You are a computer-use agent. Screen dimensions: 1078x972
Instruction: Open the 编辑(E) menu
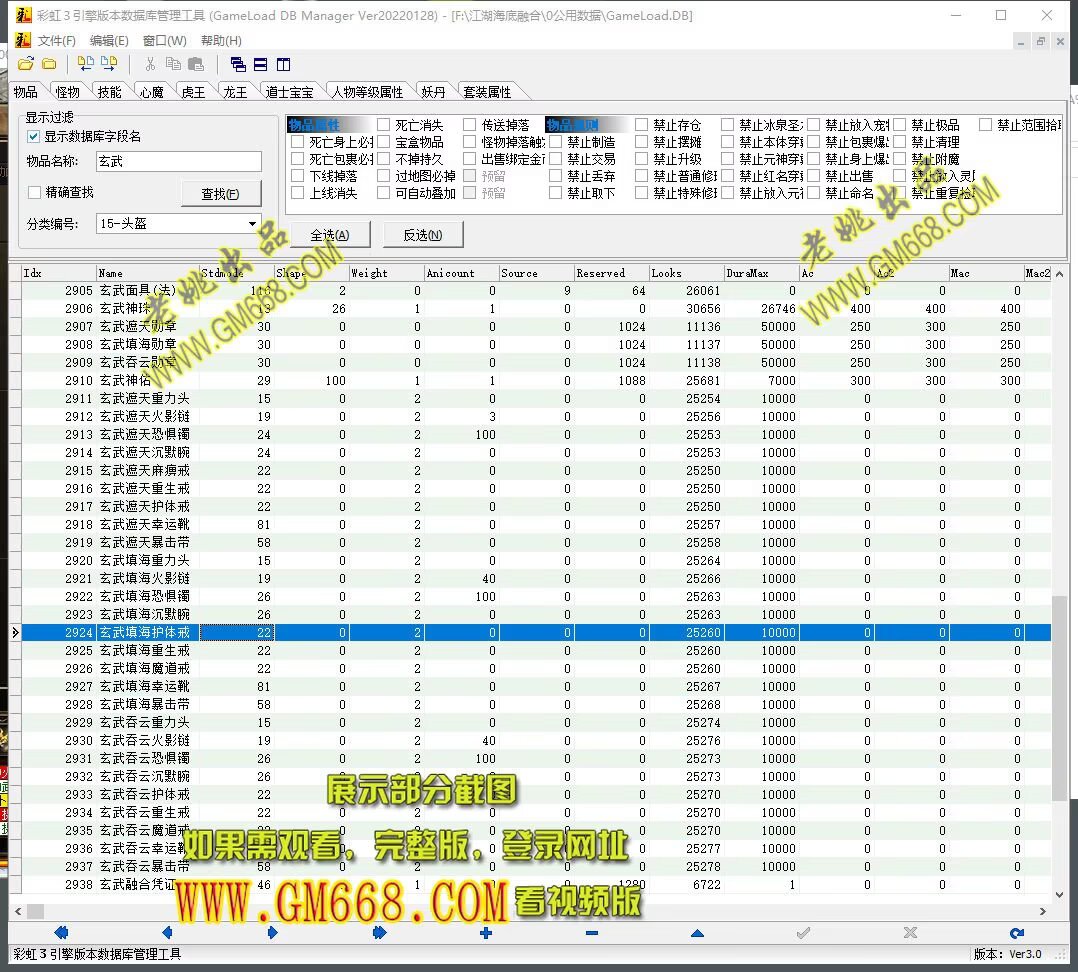(109, 41)
